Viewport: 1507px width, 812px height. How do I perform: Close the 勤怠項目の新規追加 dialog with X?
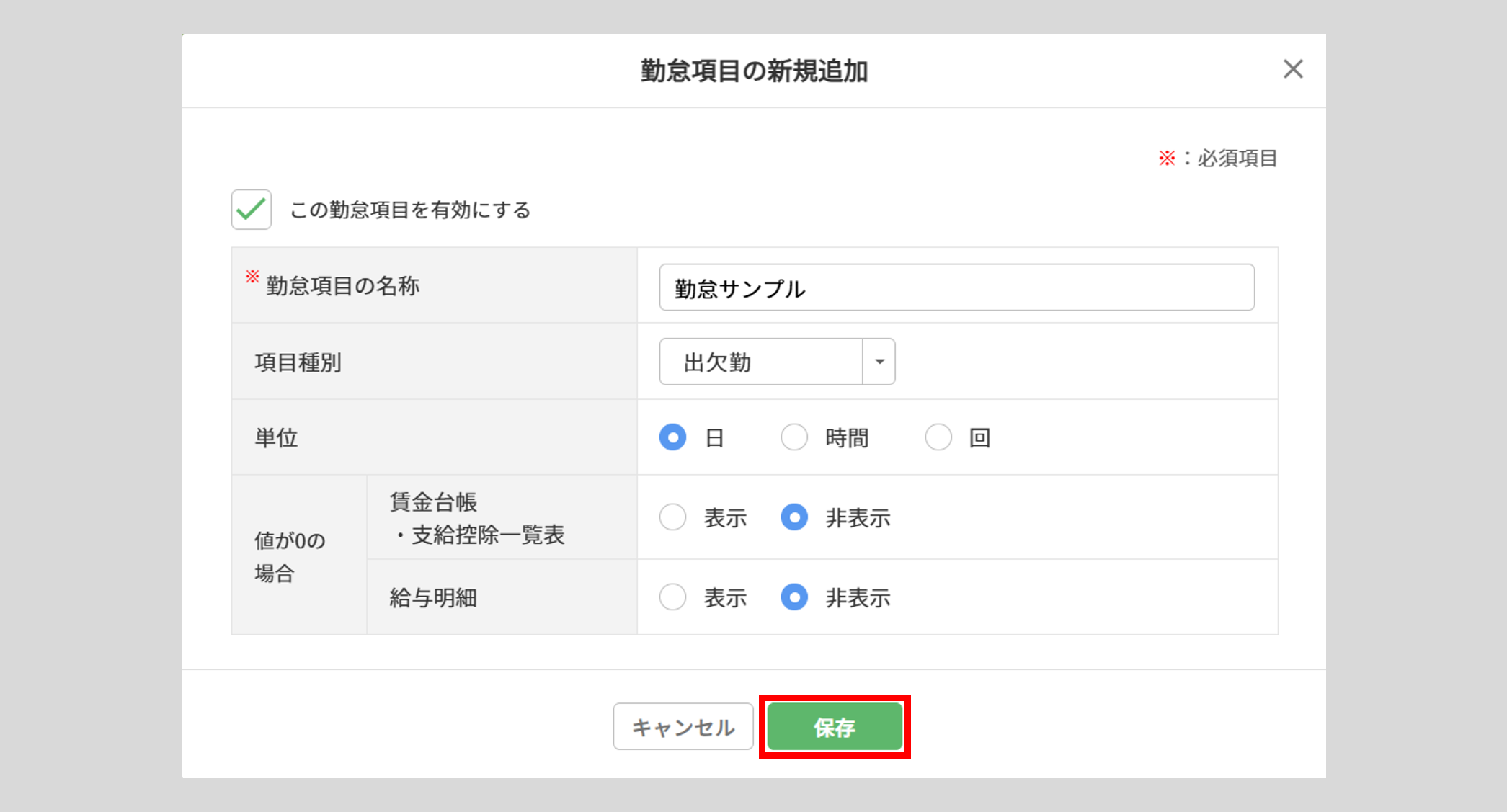coord(1293,69)
